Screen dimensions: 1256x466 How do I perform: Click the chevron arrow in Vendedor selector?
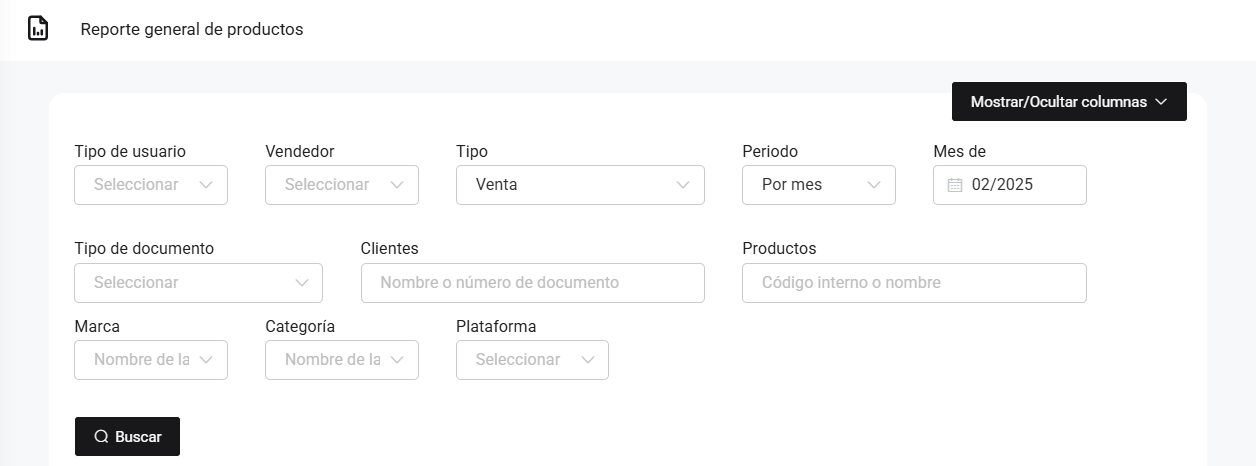(x=397, y=185)
